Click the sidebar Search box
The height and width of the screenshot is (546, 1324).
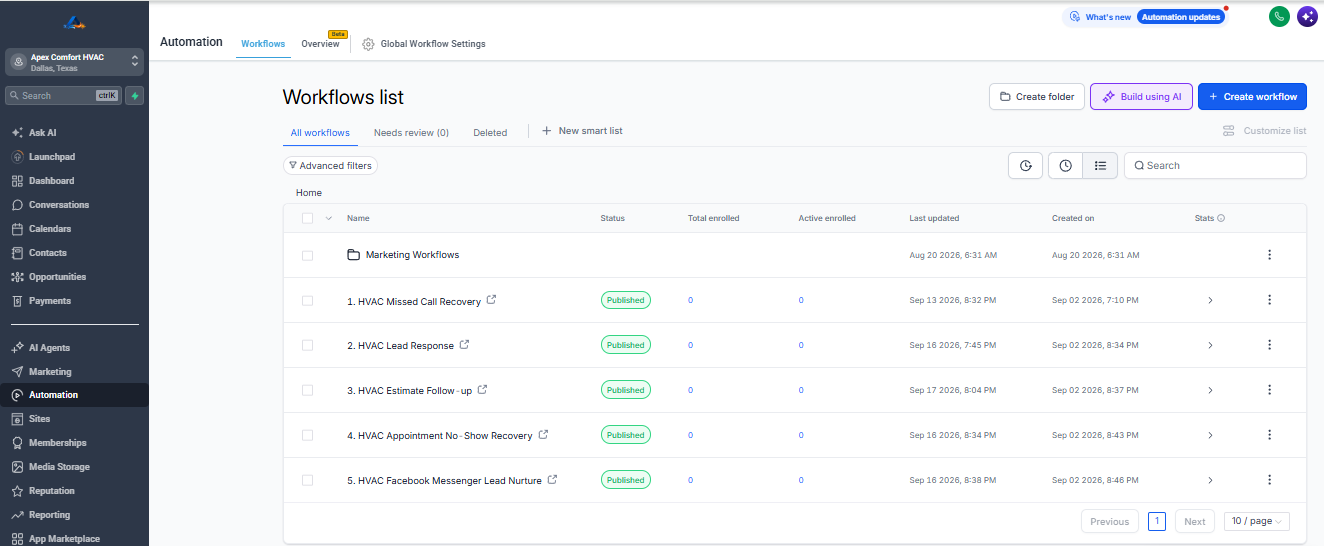coord(64,96)
